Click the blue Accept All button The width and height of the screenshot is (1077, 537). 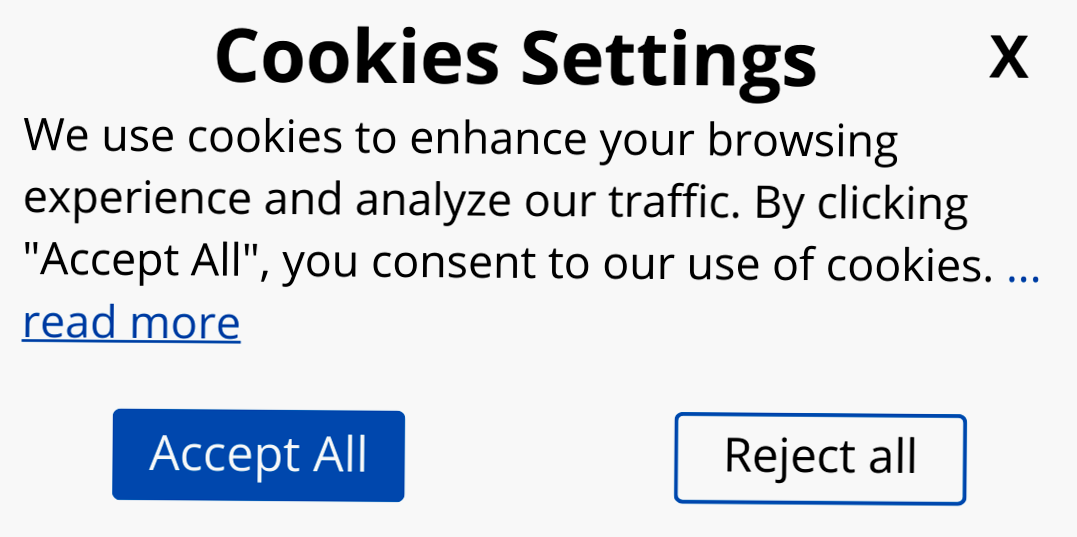pos(258,455)
